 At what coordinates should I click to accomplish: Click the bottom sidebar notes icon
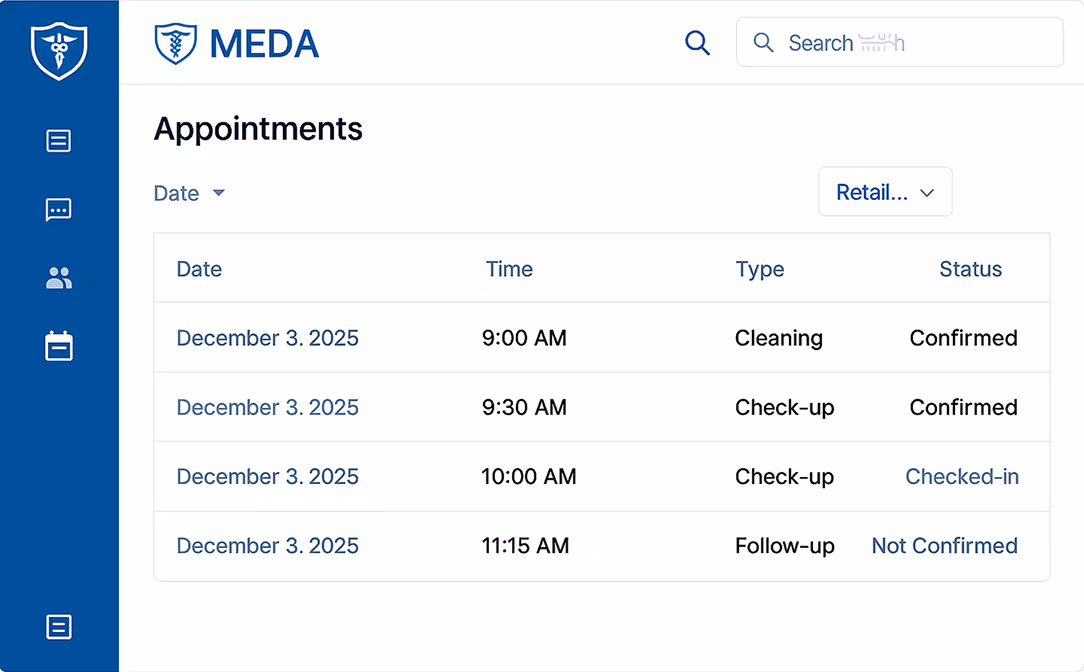pos(59,627)
